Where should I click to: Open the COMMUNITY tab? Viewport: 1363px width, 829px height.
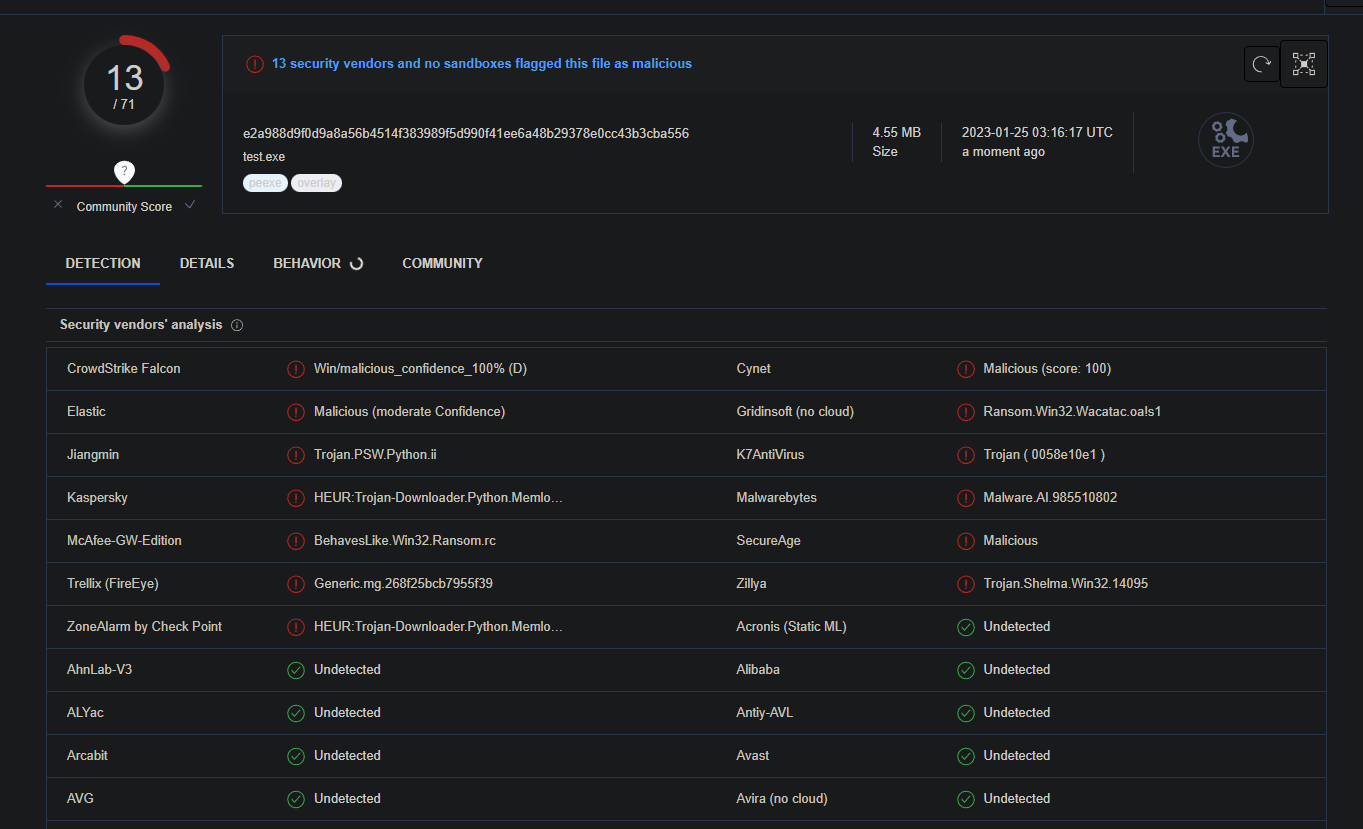(442, 264)
